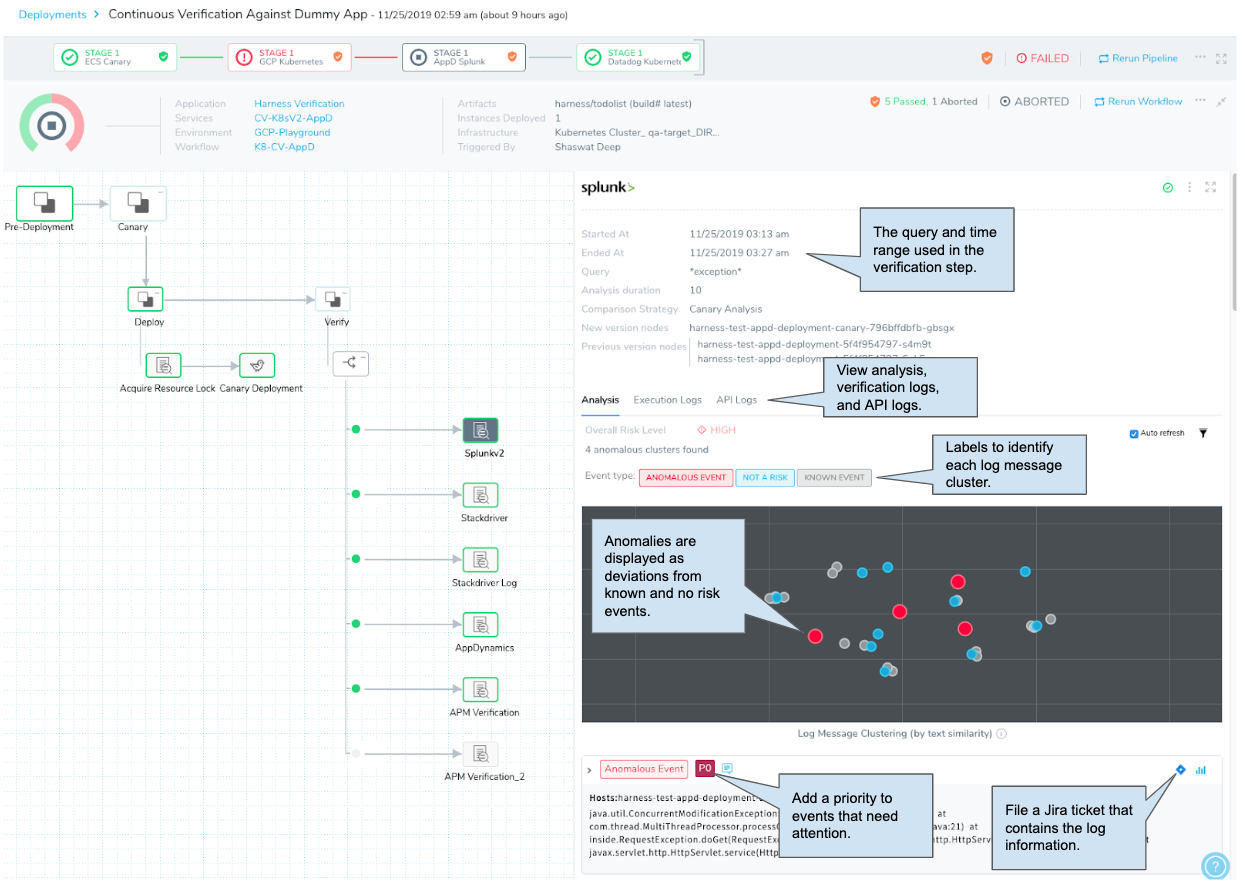Select the Verify step node icon
Screen dimensions: 1245x893
tap(332, 299)
